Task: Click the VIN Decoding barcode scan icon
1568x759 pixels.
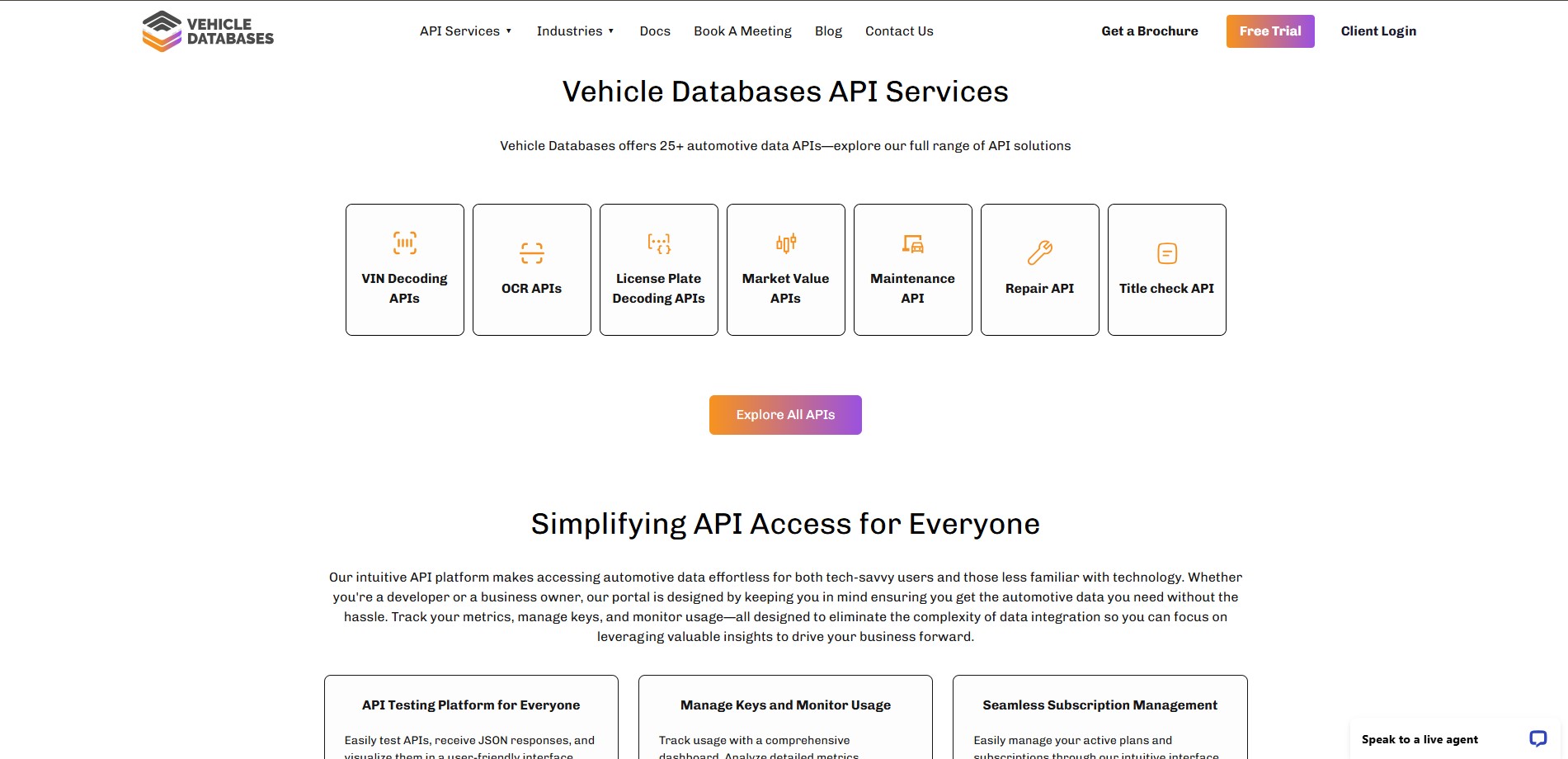Action: pos(404,243)
